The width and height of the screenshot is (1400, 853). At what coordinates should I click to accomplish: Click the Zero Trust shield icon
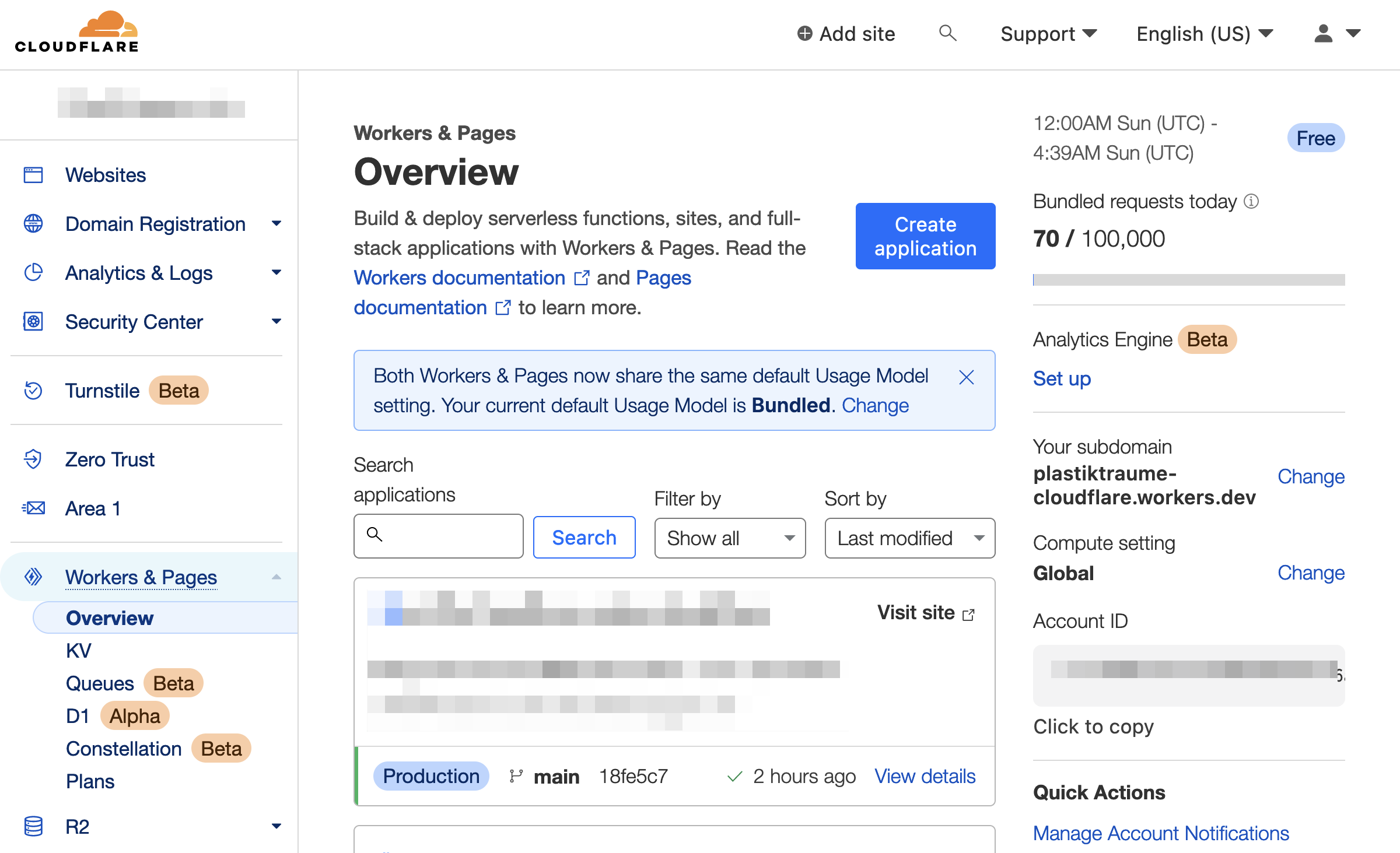coord(33,459)
